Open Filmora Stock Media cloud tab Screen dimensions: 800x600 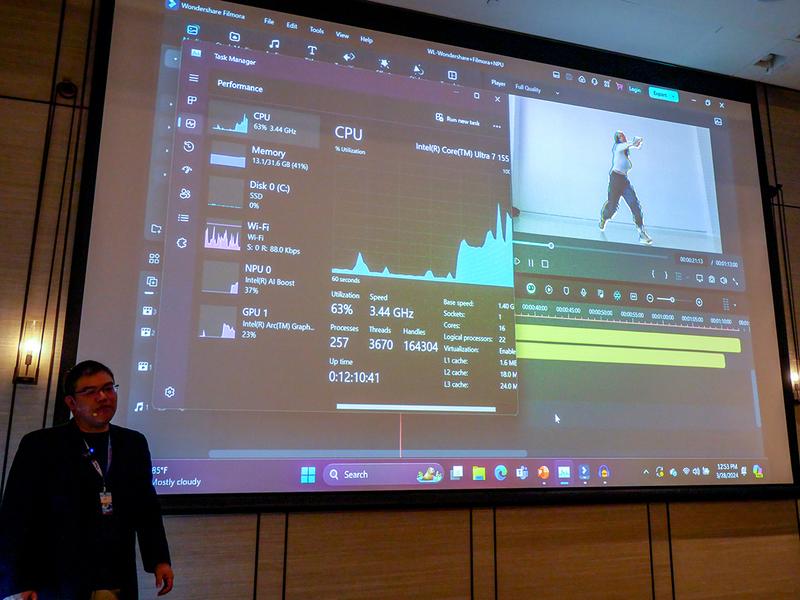click(234, 37)
